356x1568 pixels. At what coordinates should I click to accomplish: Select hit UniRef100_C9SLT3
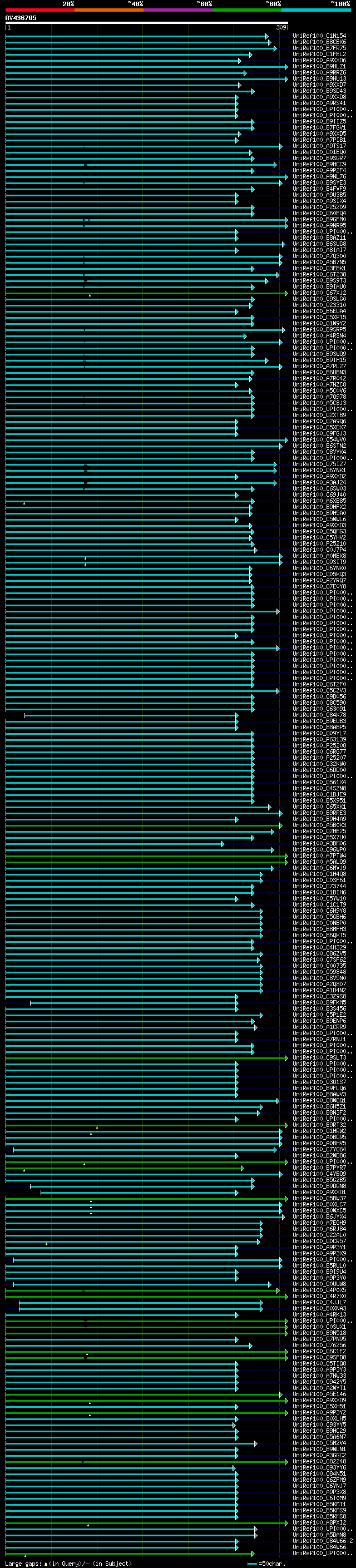point(319,1057)
